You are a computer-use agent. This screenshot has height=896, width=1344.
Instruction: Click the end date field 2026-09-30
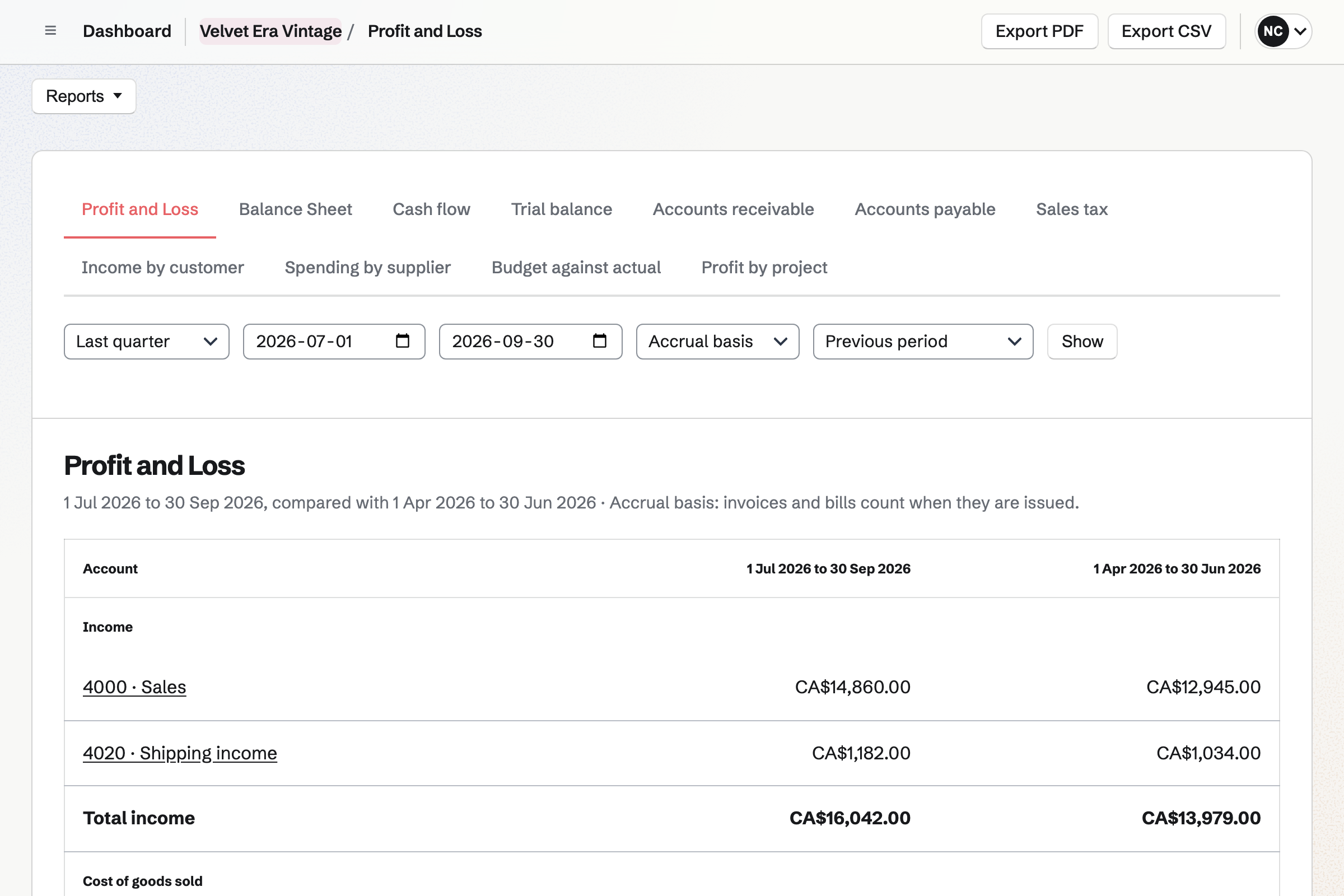click(x=531, y=342)
